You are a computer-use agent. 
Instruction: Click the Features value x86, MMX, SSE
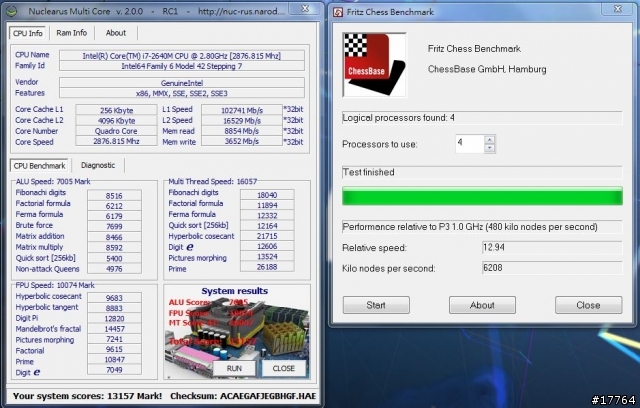click(182, 93)
